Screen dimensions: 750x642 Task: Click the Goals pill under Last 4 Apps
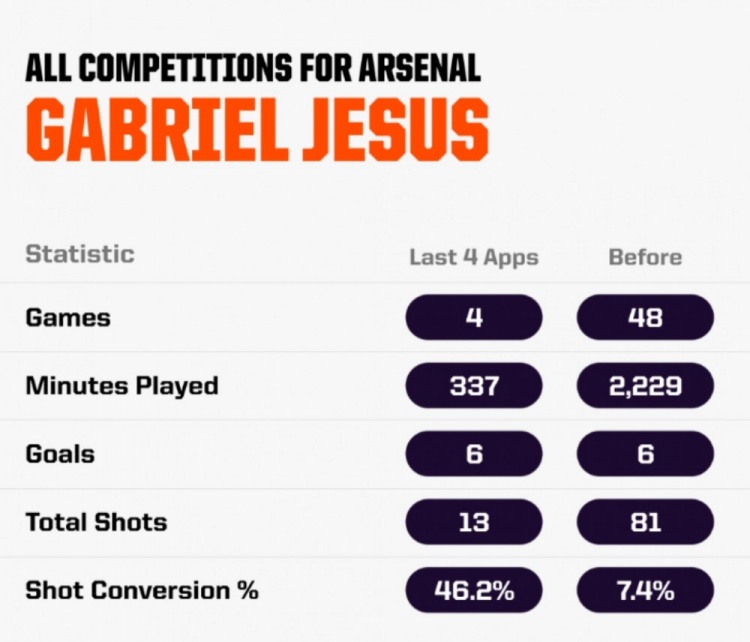click(474, 454)
